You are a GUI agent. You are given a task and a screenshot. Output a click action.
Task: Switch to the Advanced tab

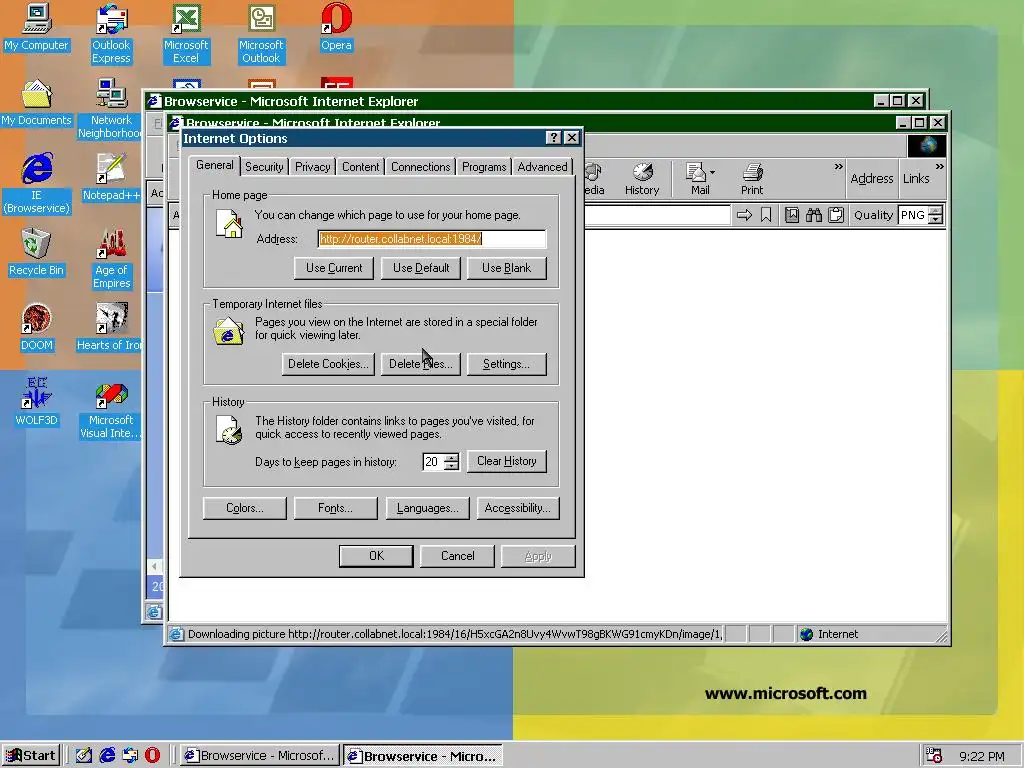tap(542, 167)
